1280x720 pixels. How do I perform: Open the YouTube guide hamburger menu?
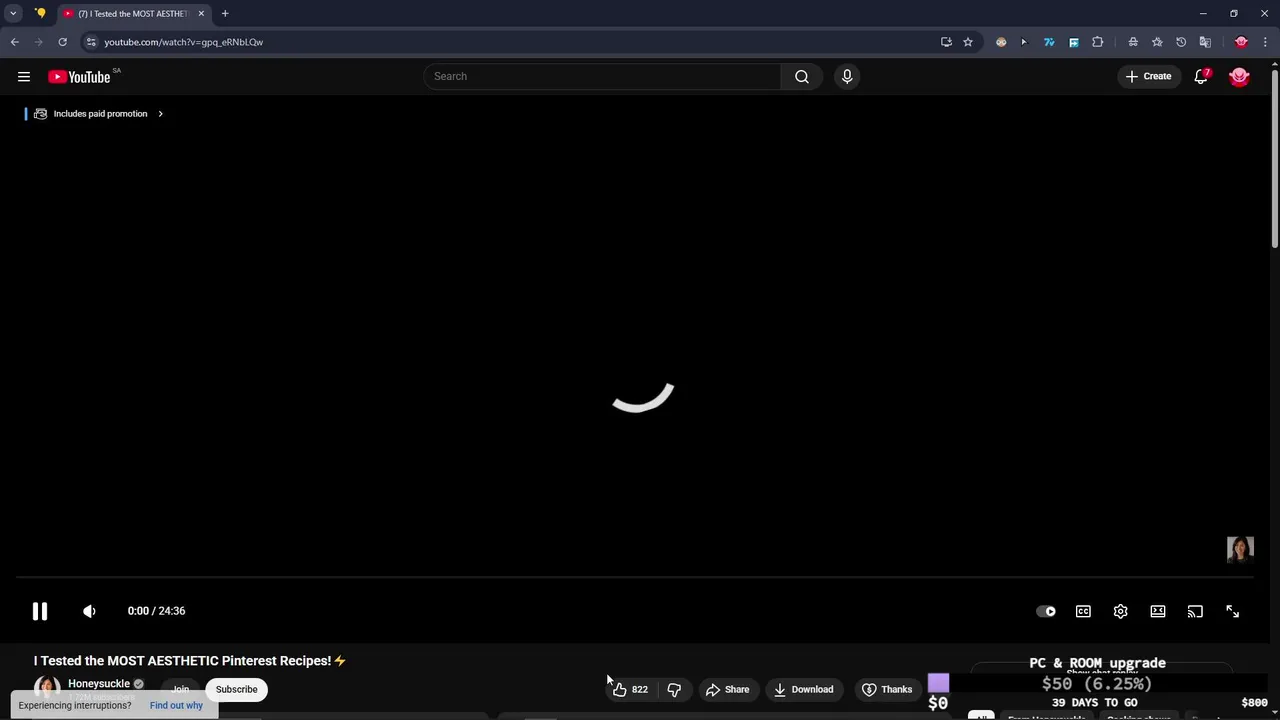(x=24, y=77)
